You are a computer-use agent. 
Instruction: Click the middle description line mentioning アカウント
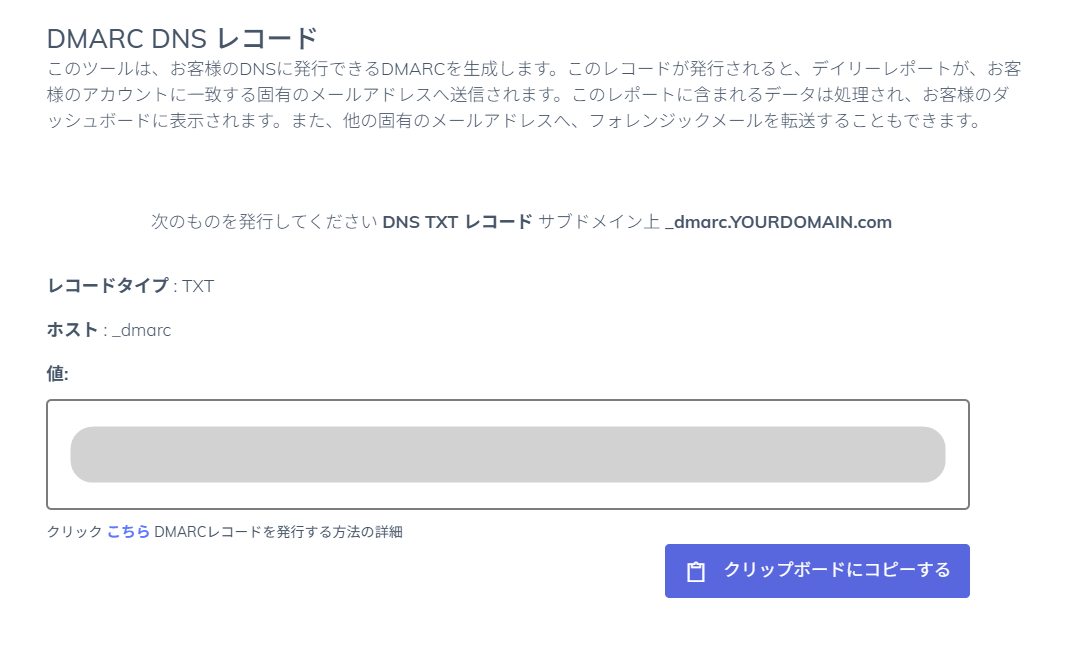click(x=527, y=94)
